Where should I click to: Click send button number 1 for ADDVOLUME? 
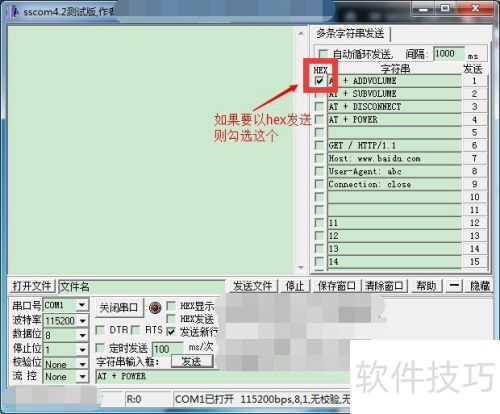(x=475, y=81)
